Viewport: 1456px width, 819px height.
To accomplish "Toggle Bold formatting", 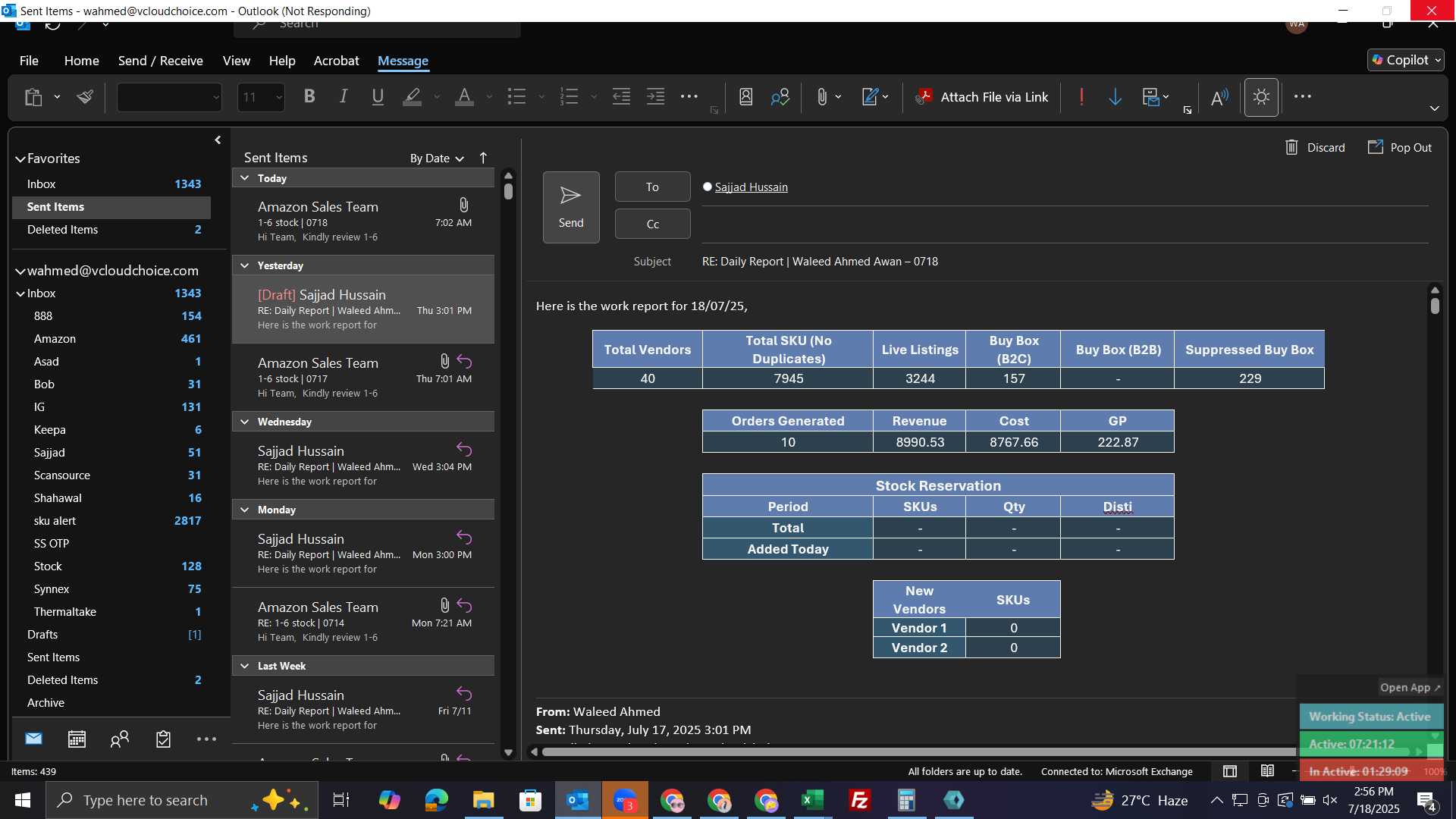I will click(309, 96).
